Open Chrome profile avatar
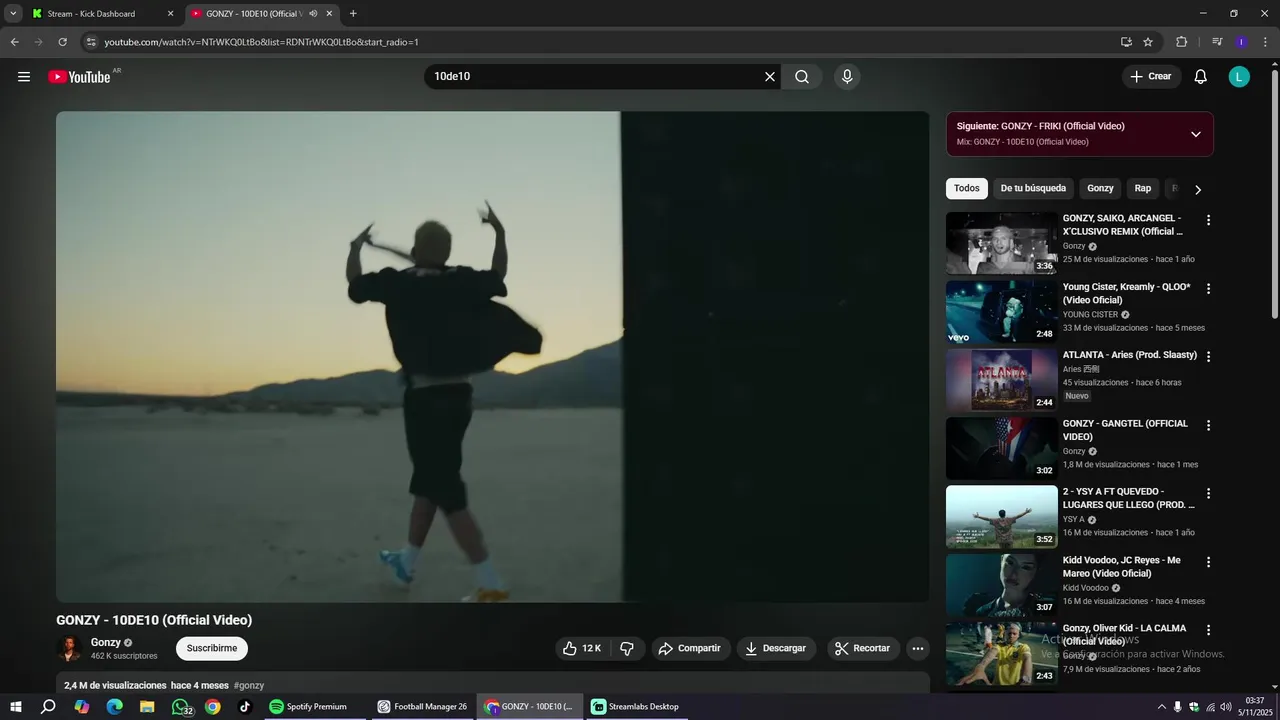Screen dimensions: 1280x720 [x=1241, y=42]
